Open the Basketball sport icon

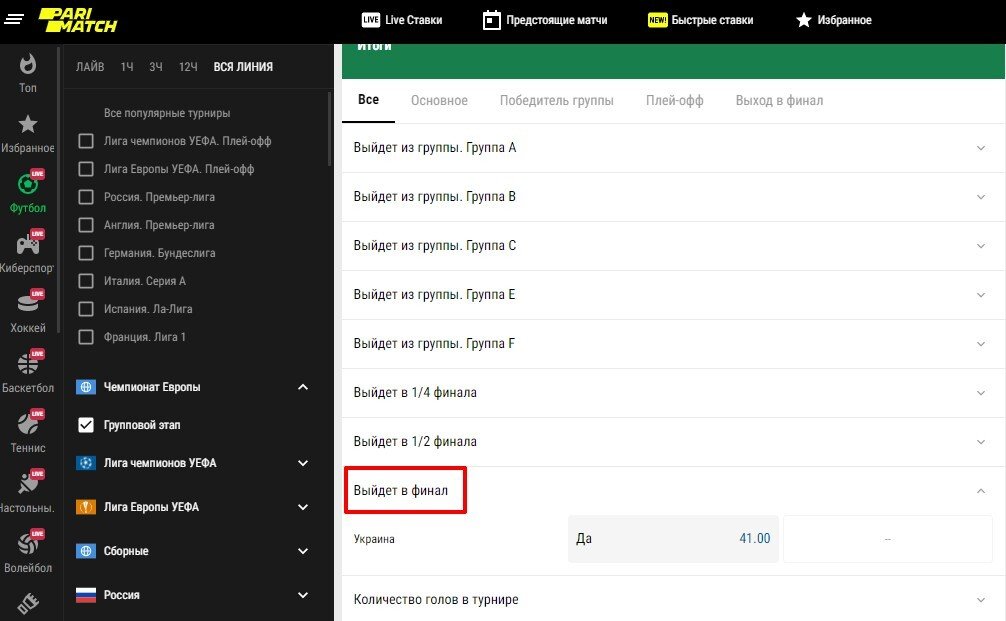tap(28, 367)
